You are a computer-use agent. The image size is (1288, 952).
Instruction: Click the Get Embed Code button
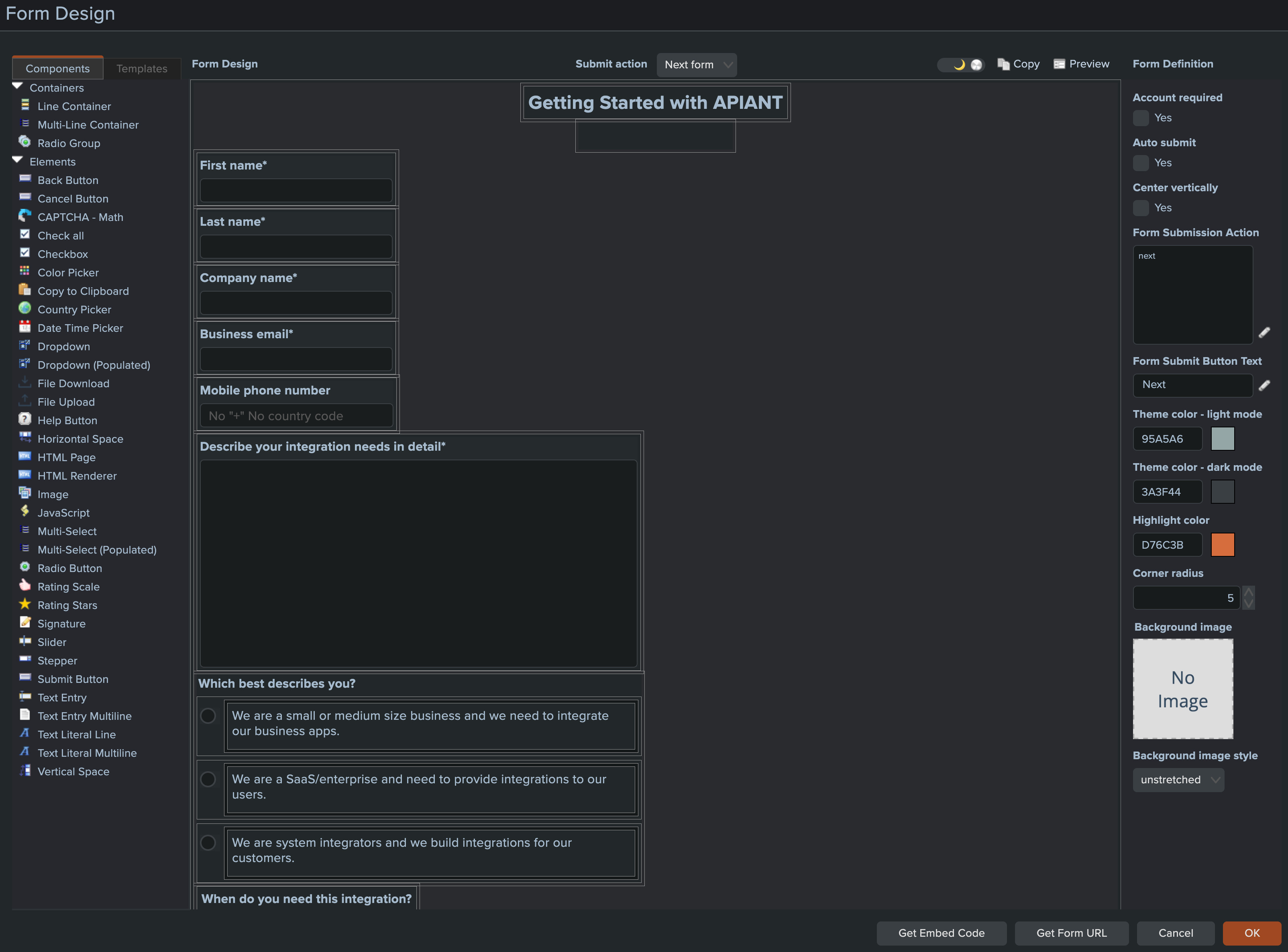click(941, 933)
